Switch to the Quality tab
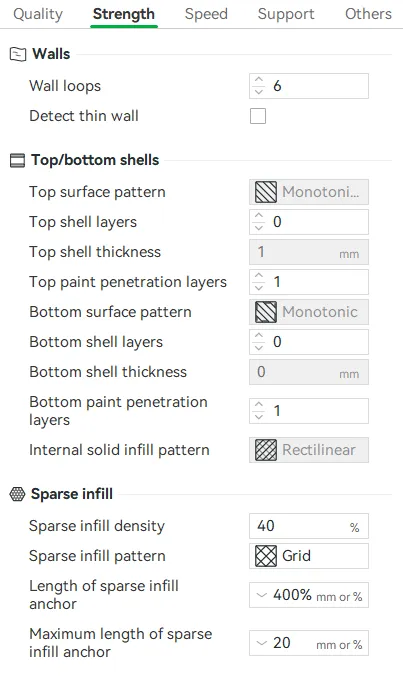Viewport: 403px width, 680px height. coord(38,14)
